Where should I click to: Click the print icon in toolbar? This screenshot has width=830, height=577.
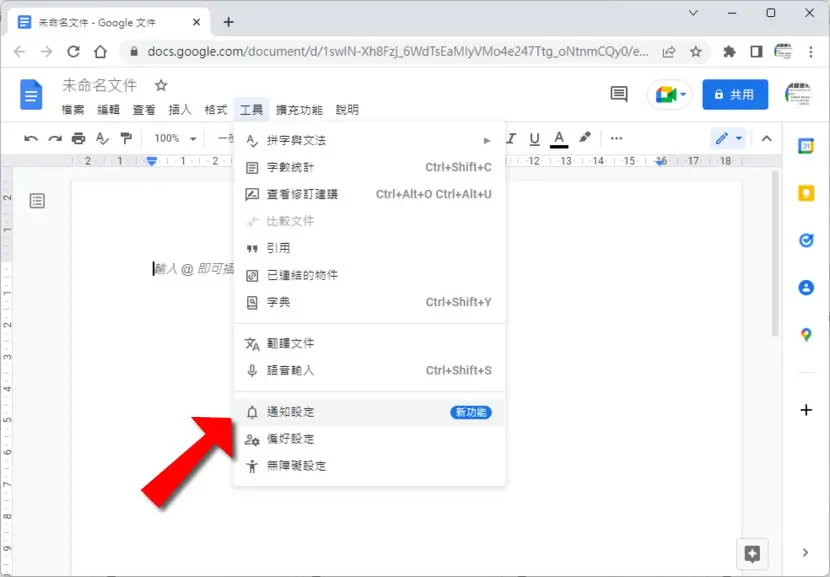coord(78,139)
